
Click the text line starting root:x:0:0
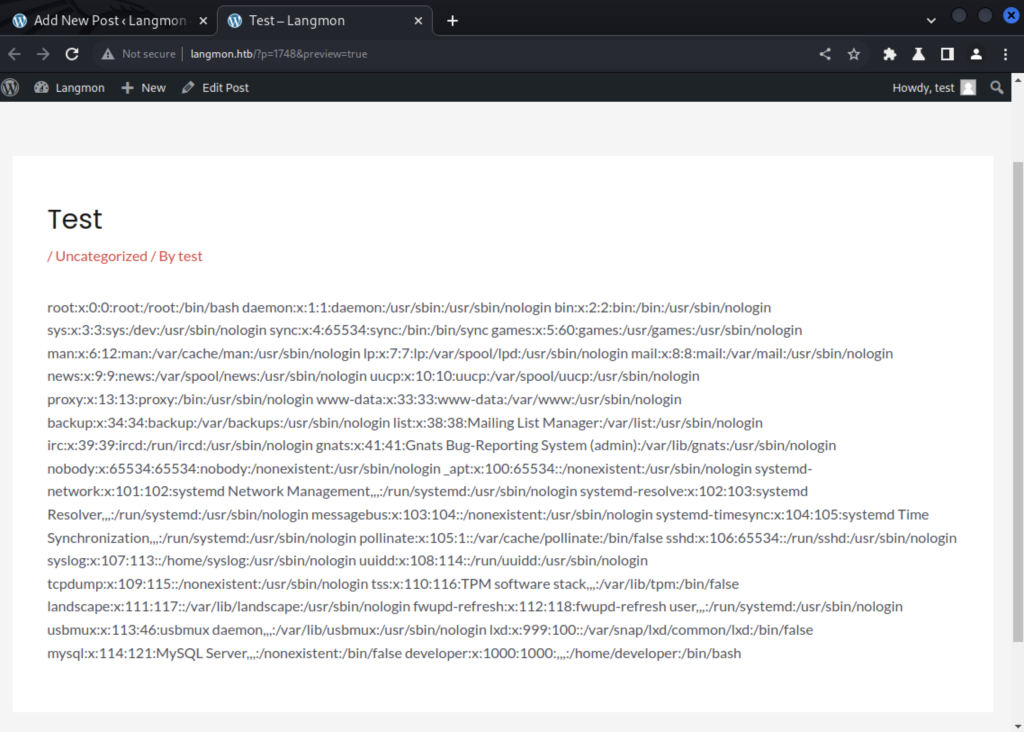(x=409, y=308)
